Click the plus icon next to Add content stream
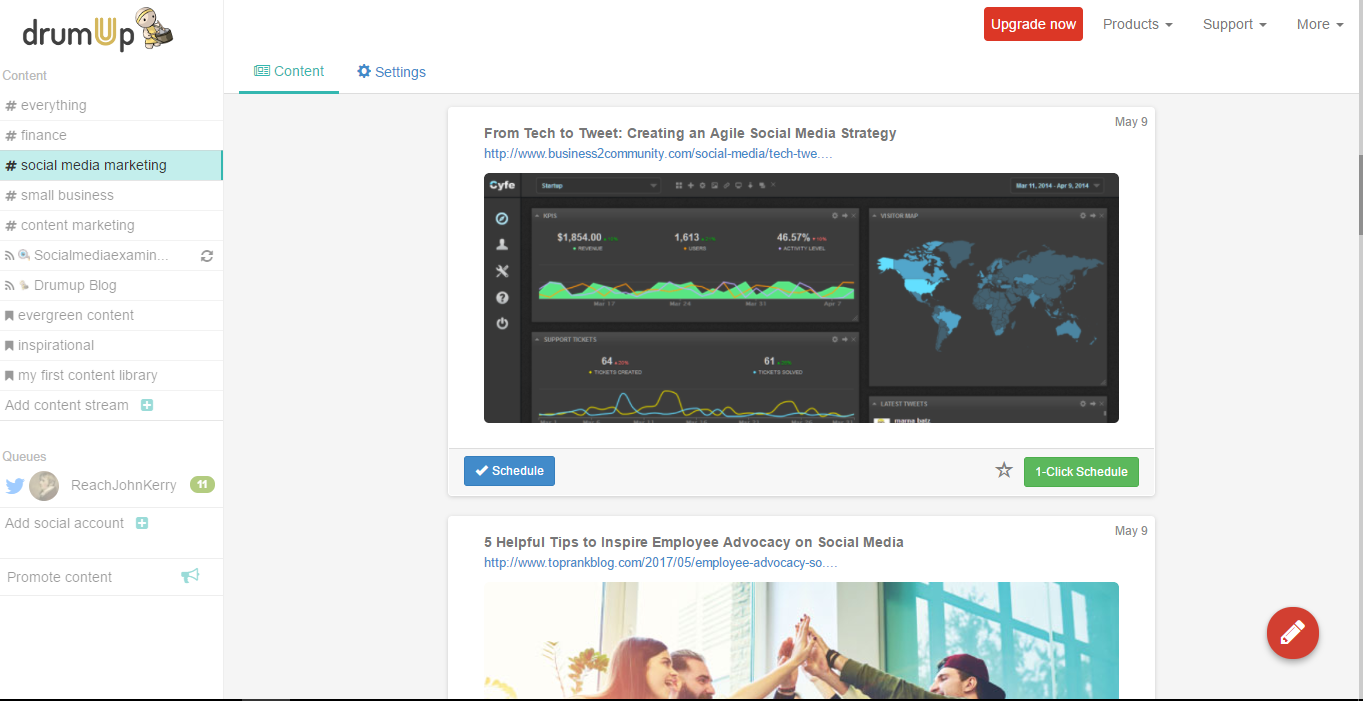Screen dimensions: 1363x701 (147, 405)
